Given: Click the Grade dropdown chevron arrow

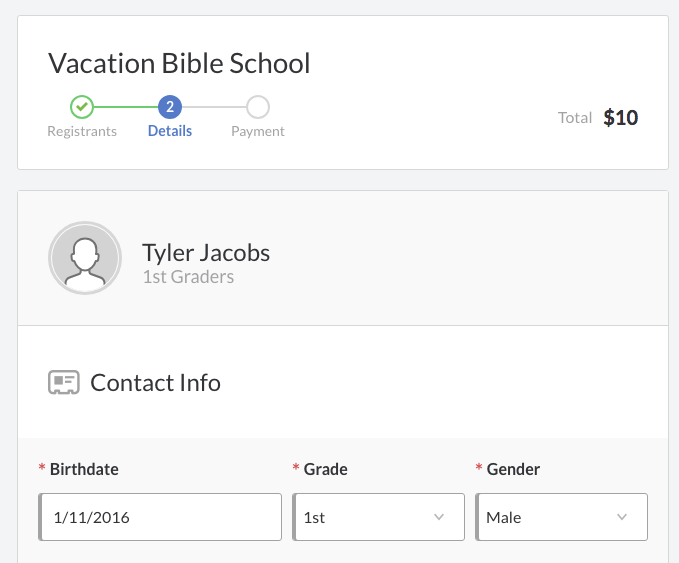Looking at the screenshot, I should tap(439, 517).
